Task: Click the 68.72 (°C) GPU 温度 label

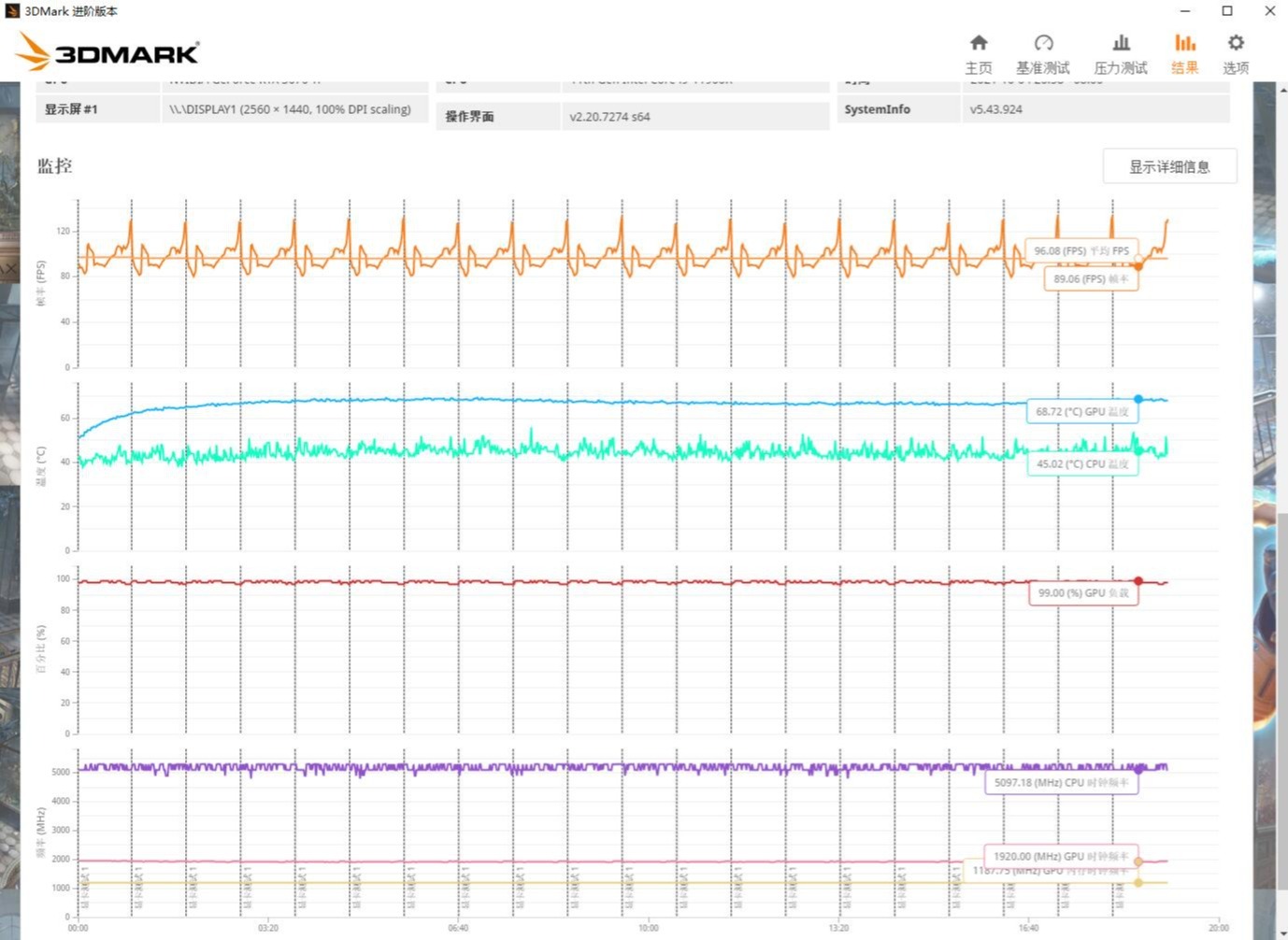Action: tap(1081, 411)
